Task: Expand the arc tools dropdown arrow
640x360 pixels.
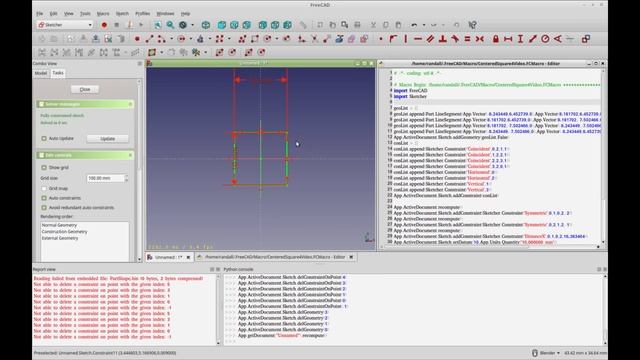Action: [171, 39]
